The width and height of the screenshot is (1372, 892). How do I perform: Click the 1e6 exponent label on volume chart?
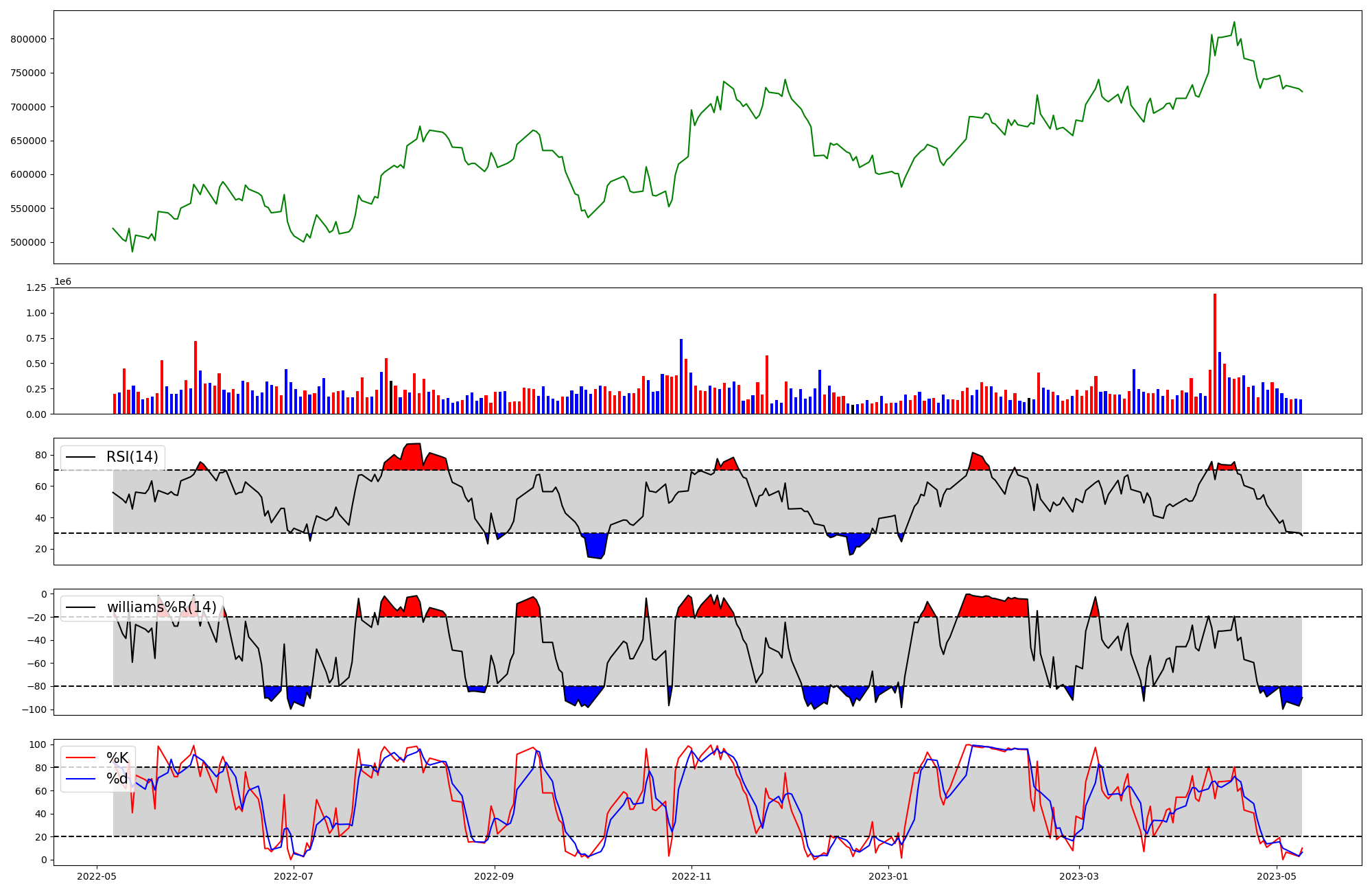[x=62, y=282]
